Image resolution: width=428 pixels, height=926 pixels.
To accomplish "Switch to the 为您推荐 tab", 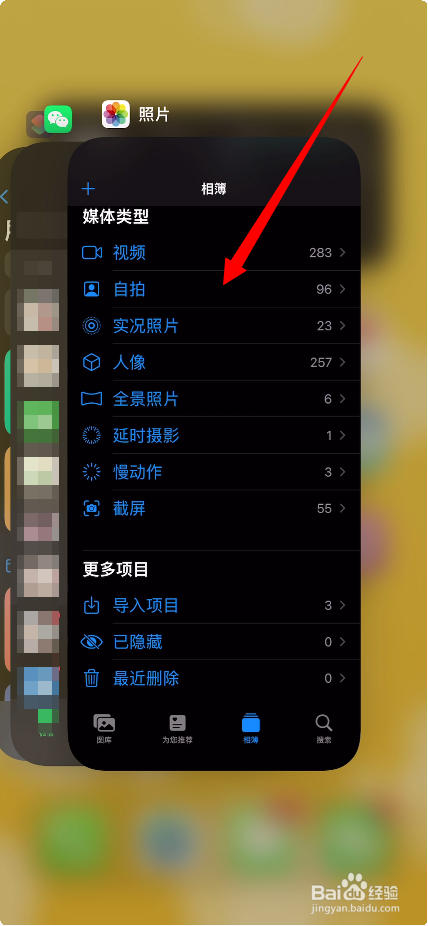I will (178, 729).
